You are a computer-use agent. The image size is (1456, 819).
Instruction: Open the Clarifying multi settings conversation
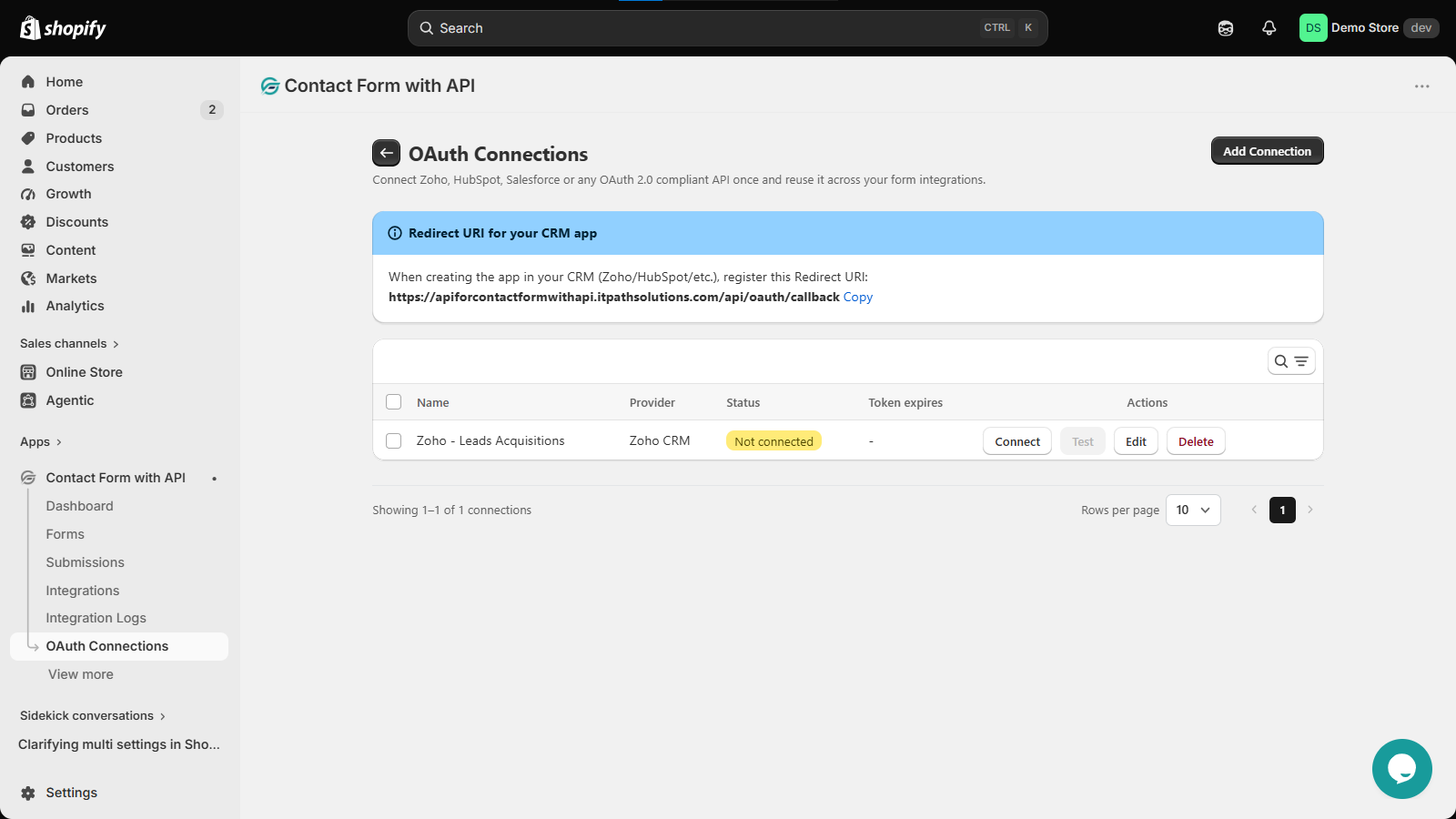(x=119, y=744)
